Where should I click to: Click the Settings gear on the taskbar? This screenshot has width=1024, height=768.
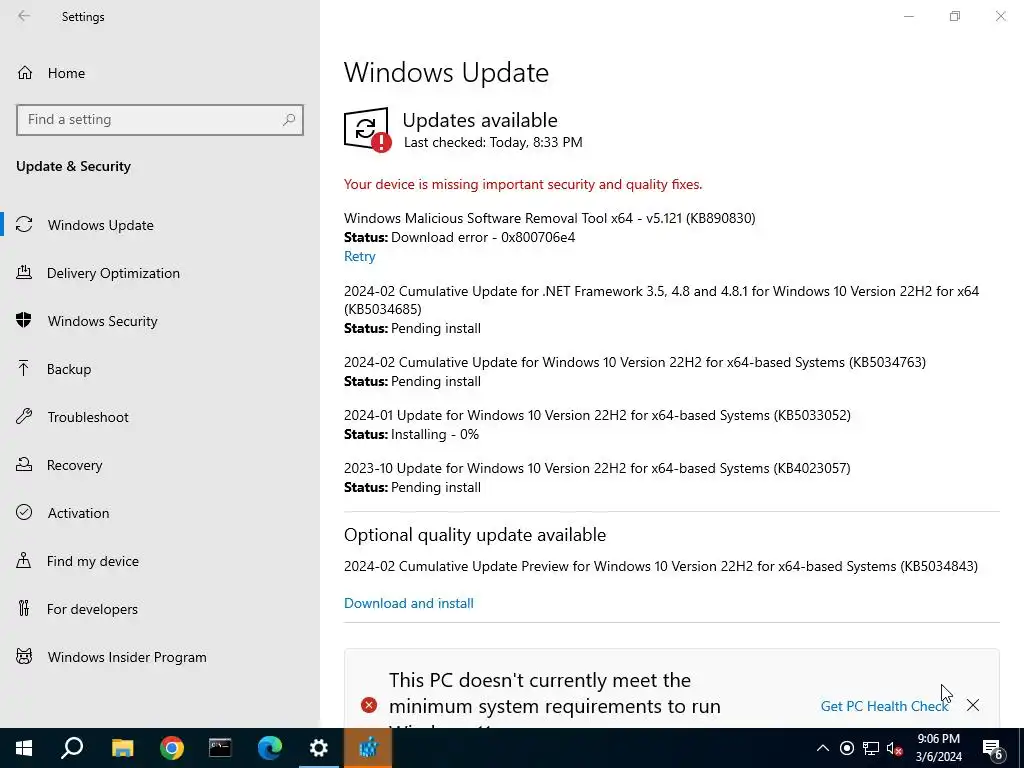(319, 748)
